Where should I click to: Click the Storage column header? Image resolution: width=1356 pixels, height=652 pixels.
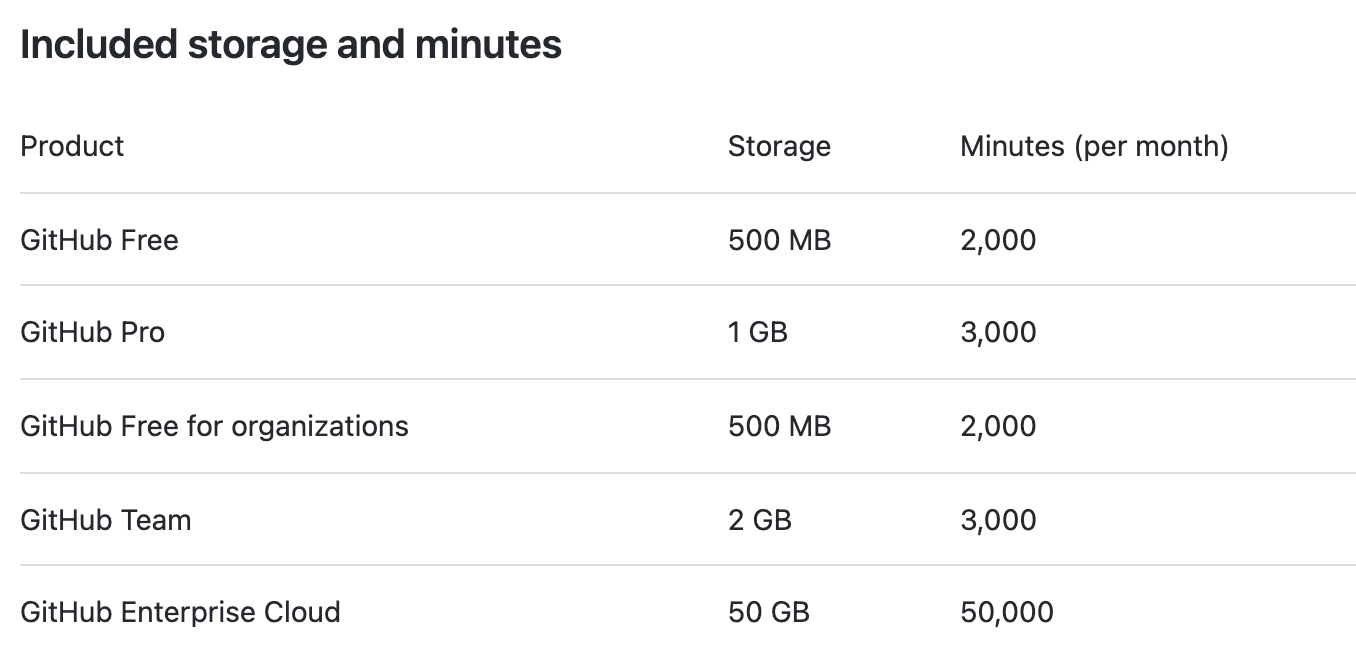(779, 146)
